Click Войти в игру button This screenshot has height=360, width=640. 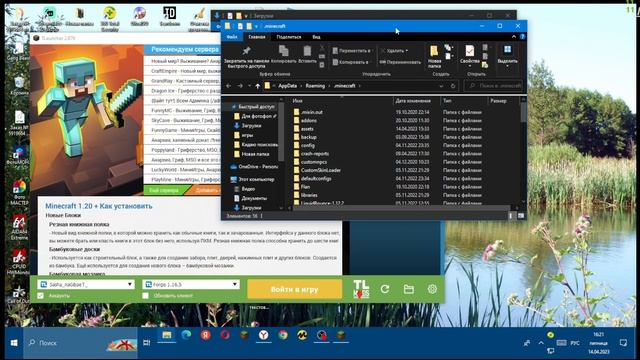click(294, 289)
